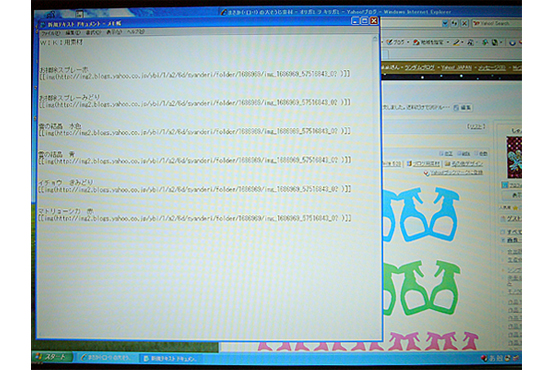Open the ファイル menu in Notepad

tap(50, 33)
